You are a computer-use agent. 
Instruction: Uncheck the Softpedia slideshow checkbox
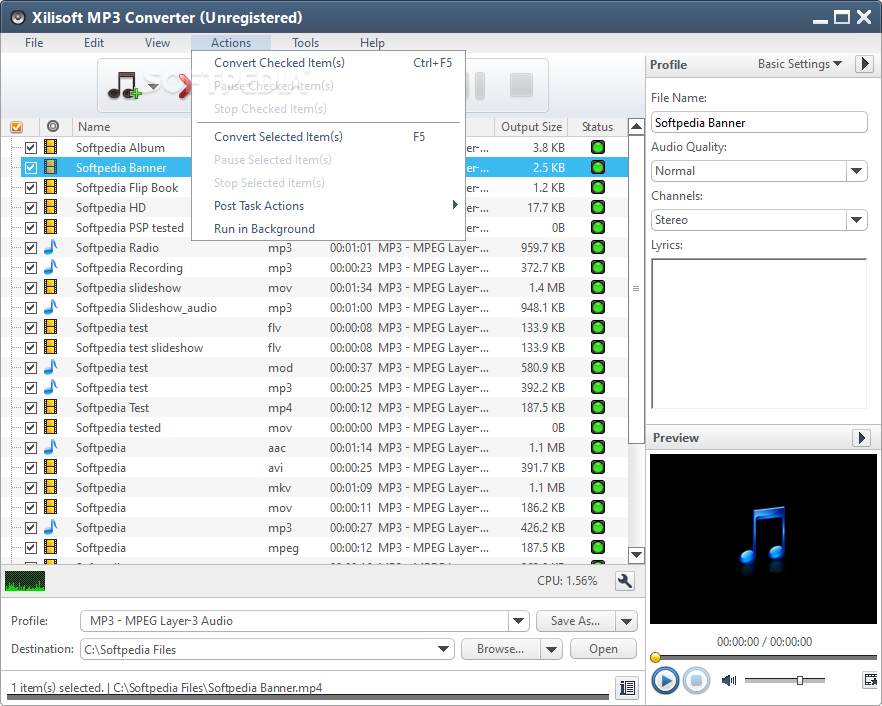click(x=31, y=288)
